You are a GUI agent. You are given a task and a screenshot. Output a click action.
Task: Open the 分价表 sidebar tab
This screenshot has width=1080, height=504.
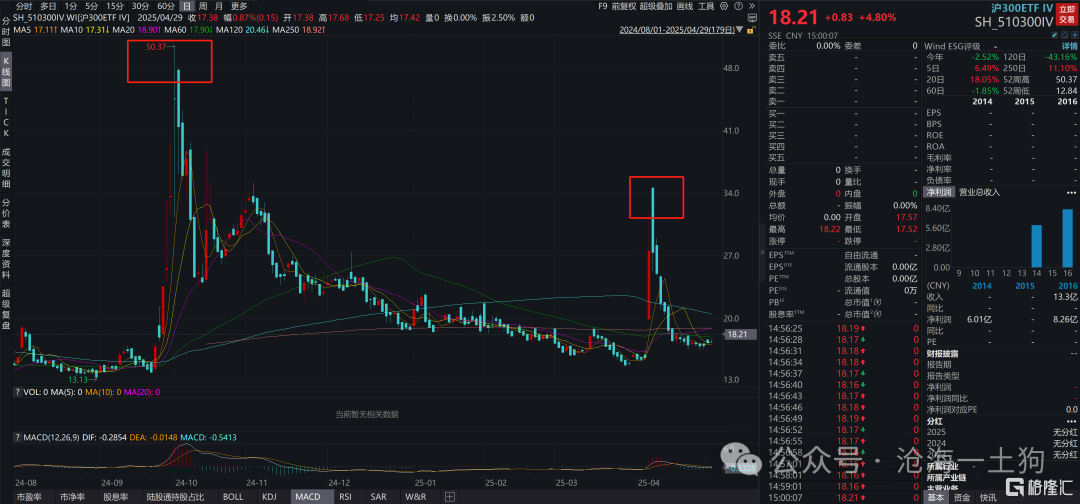pyautogui.click(x=6, y=214)
